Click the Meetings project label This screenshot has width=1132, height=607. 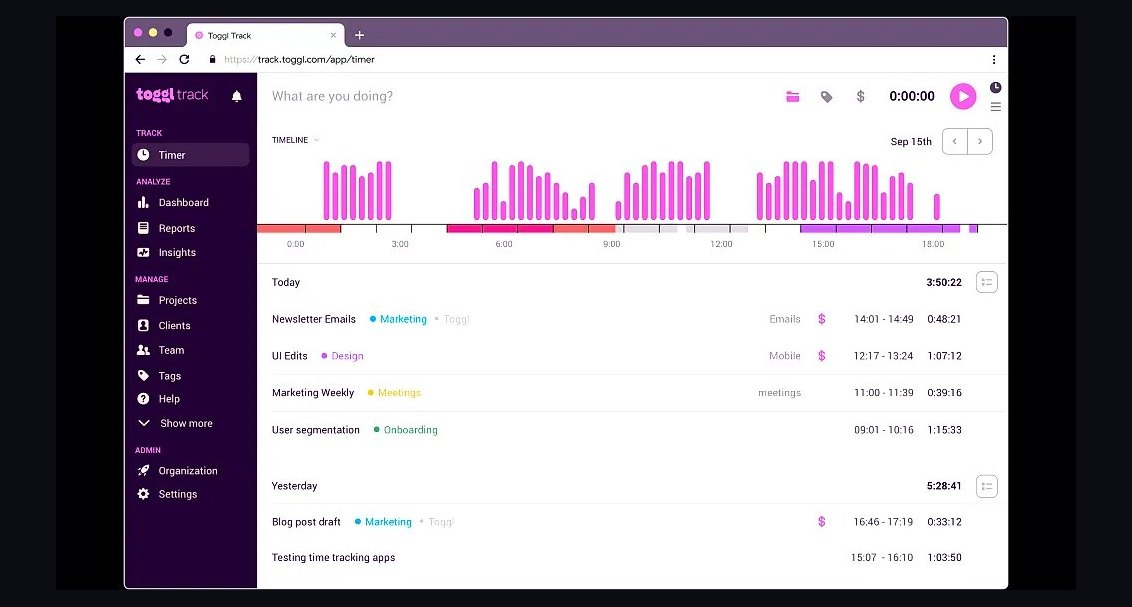[399, 393]
